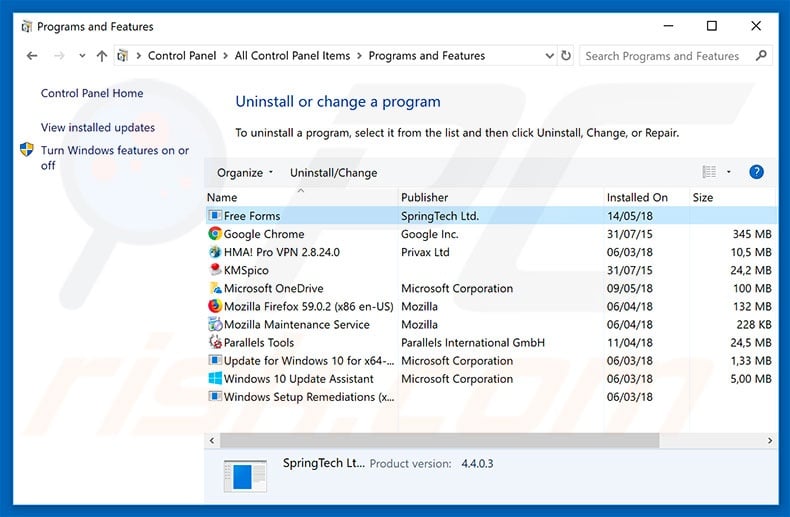Screen dimensions: 790x517
Task: Click the Privax Ltd publisher cell
Action: (x=425, y=252)
